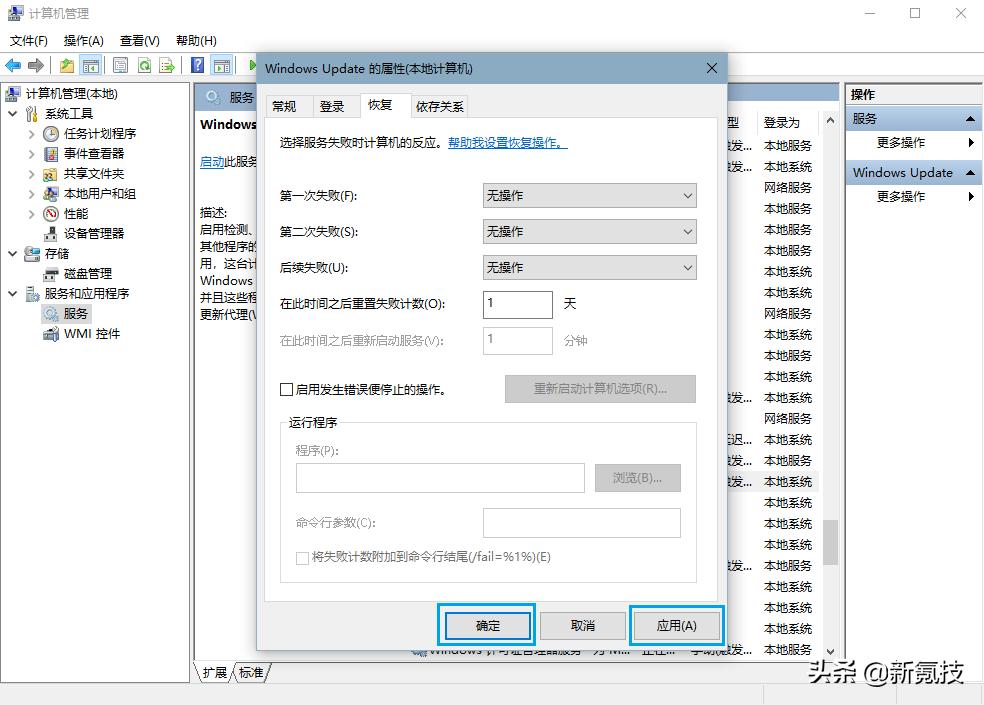Switch to the 依存关系 tab
The height and width of the screenshot is (705, 984).
[x=438, y=105]
